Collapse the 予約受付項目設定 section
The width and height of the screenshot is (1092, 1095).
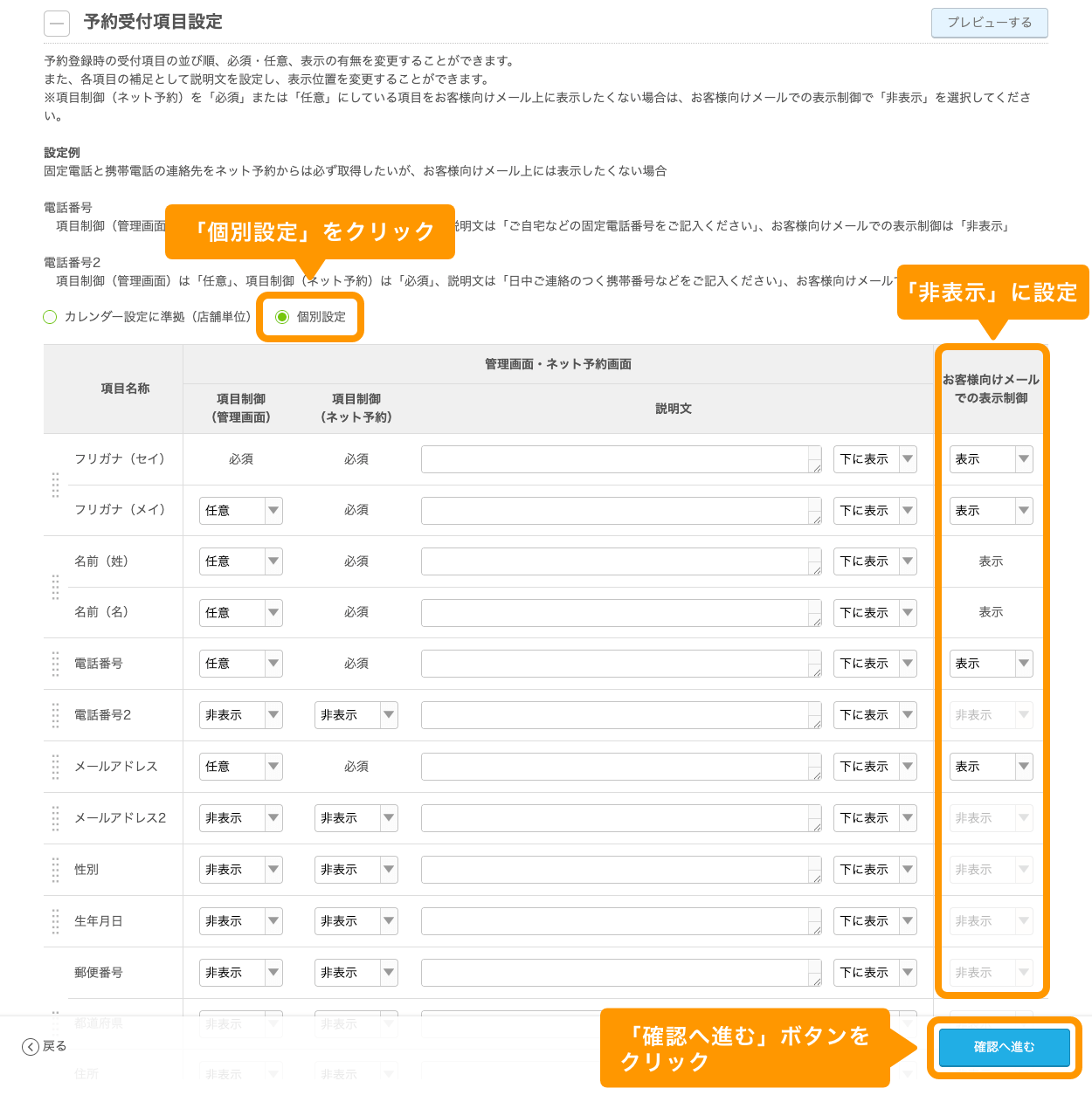pos(56,23)
